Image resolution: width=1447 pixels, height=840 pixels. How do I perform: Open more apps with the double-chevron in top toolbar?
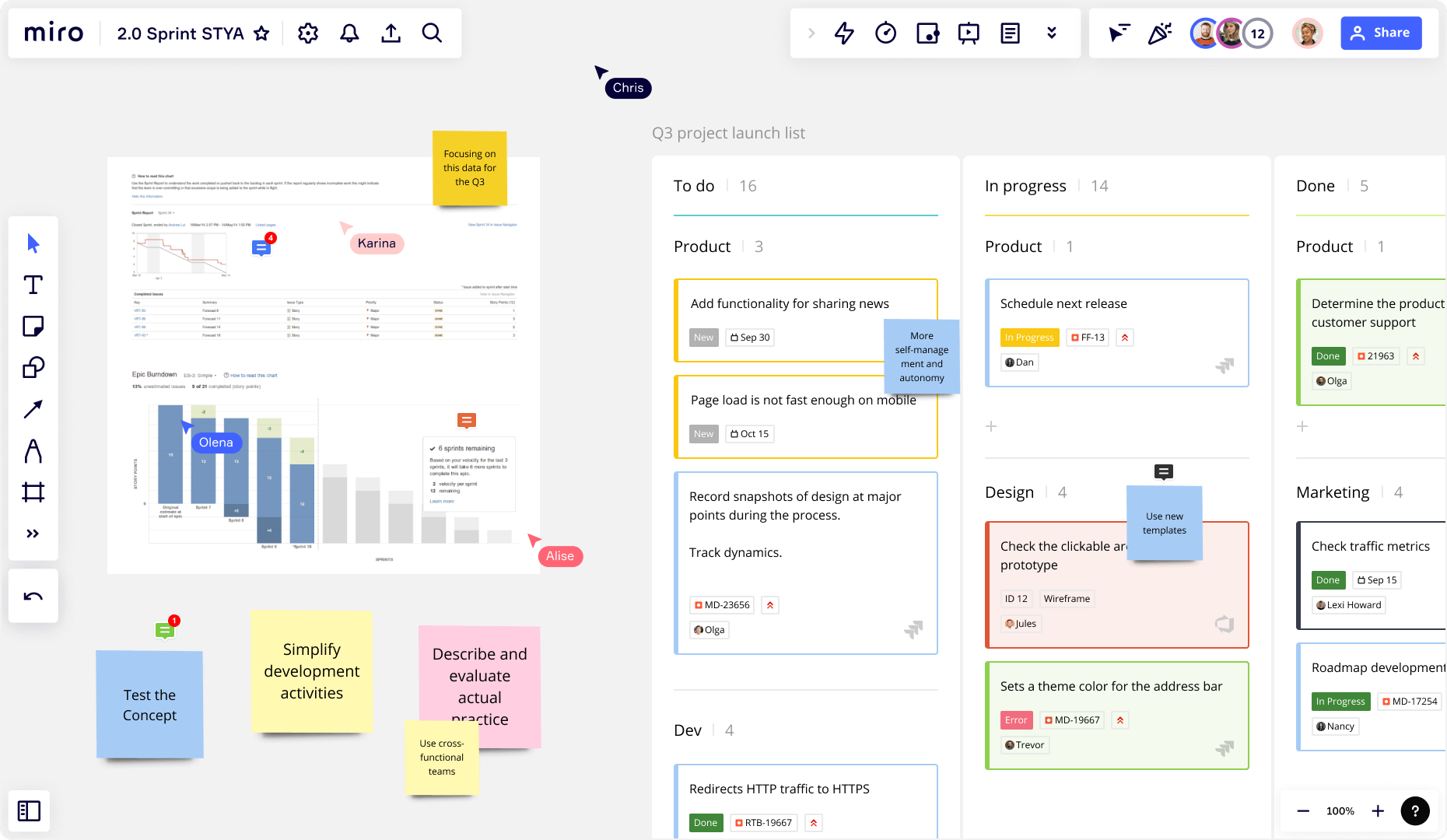point(1052,33)
